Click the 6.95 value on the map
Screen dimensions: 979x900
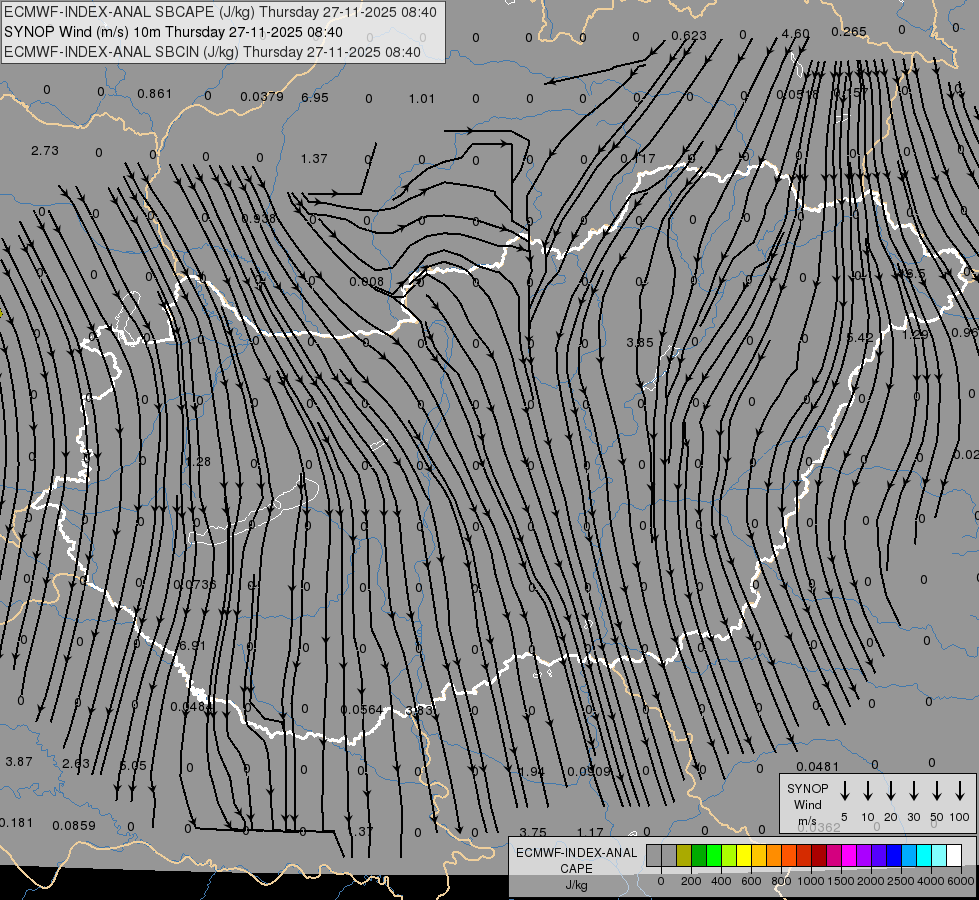(314, 98)
